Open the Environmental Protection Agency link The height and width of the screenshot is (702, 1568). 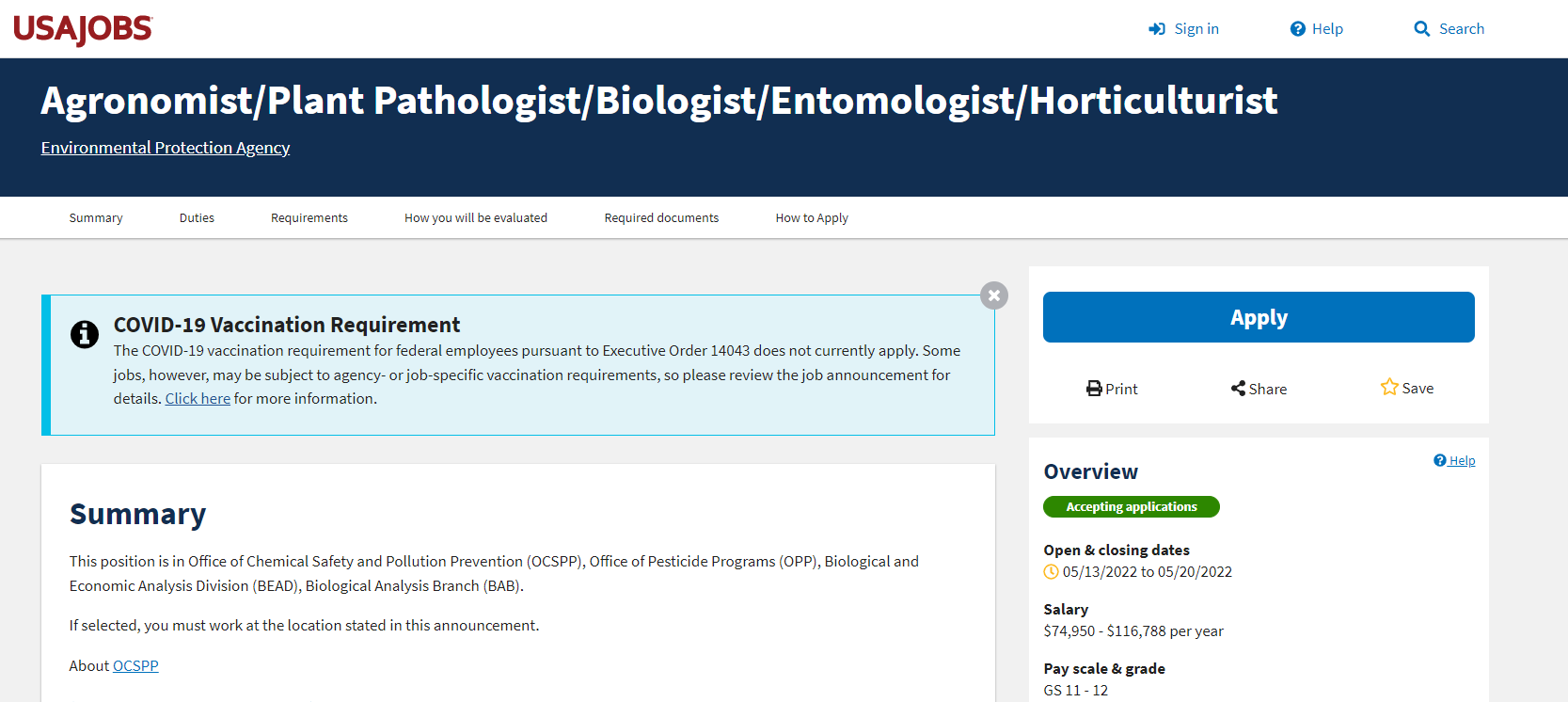[166, 148]
